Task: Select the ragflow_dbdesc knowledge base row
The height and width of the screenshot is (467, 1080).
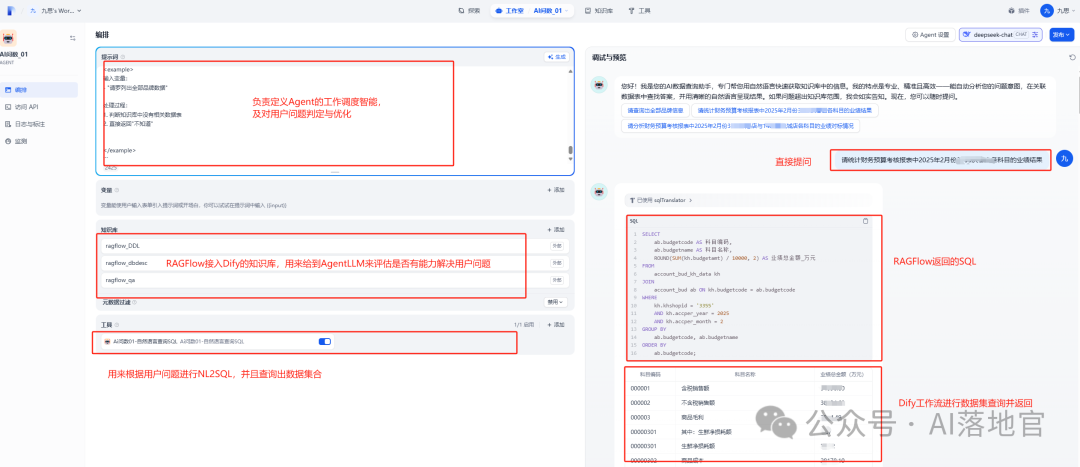Action: 333,262
